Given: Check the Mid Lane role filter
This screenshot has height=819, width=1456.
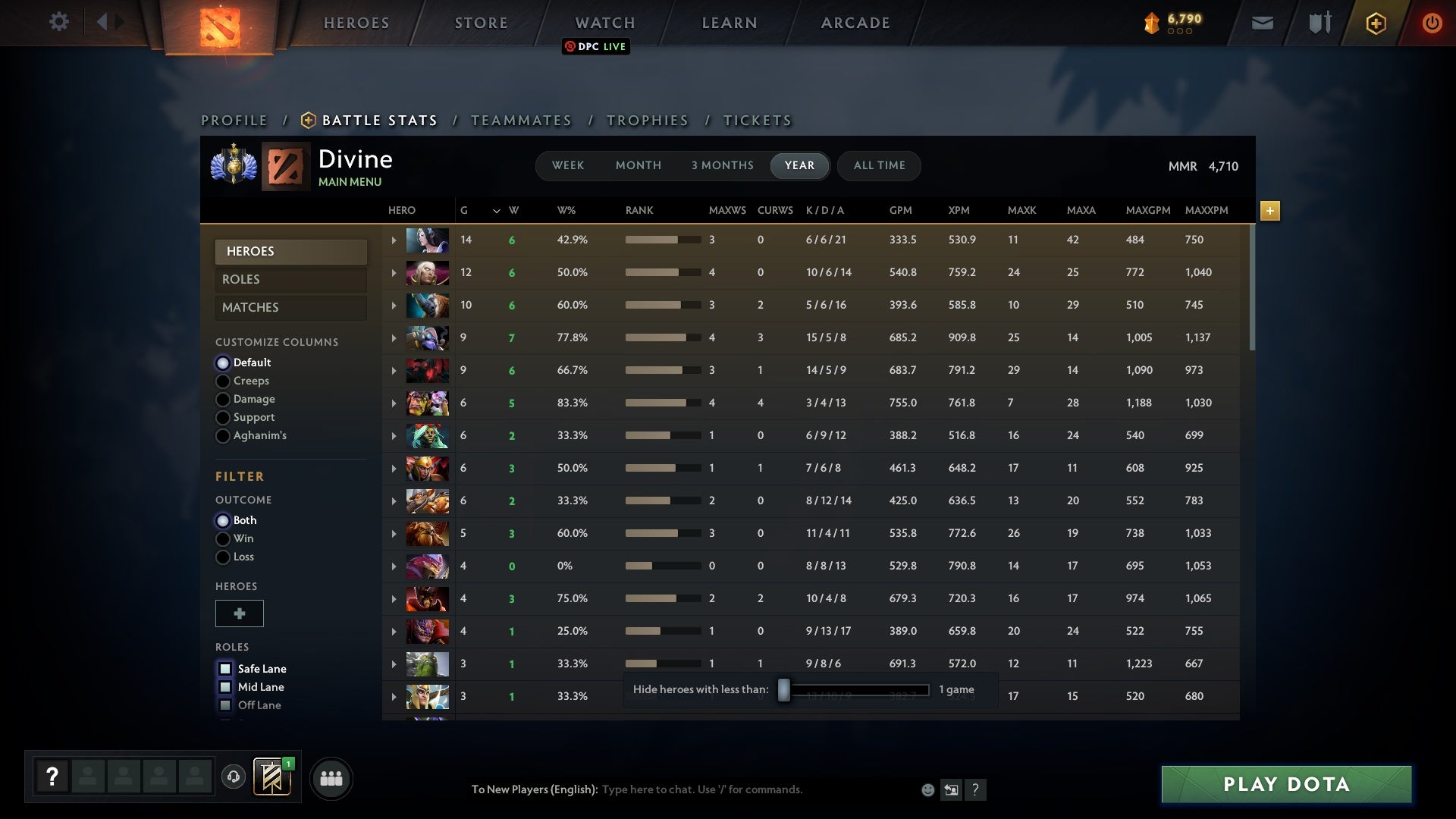Looking at the screenshot, I should click(225, 686).
